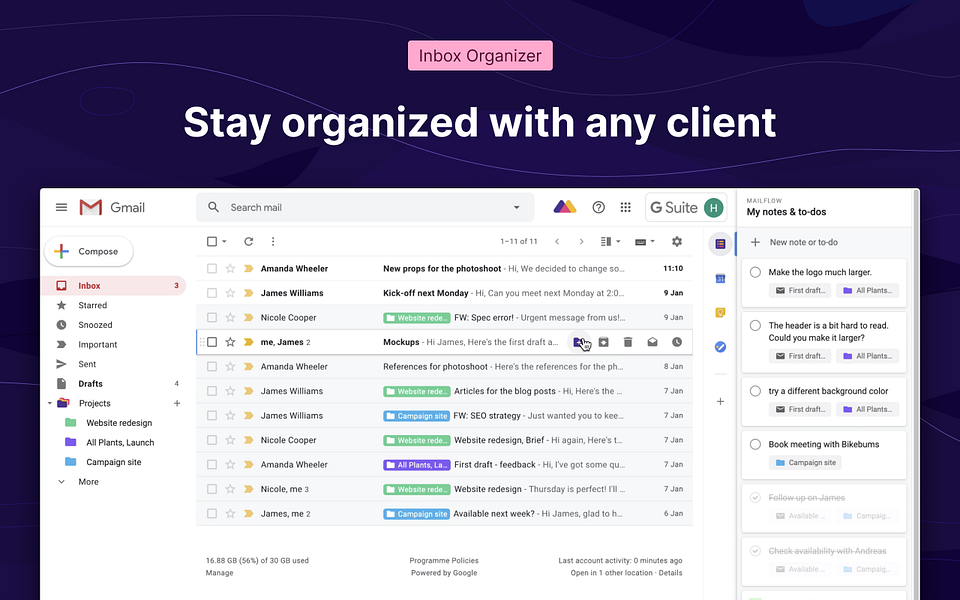Open the Website redesign project folder
This screenshot has height=600, width=960.
[x=119, y=423]
